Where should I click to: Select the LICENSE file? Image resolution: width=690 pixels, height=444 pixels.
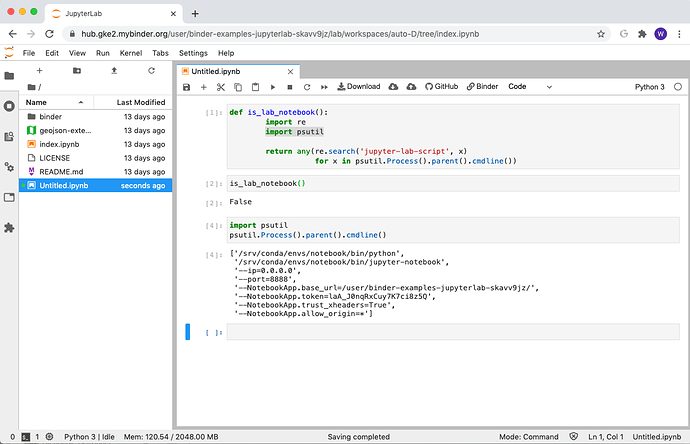pos(95,158)
